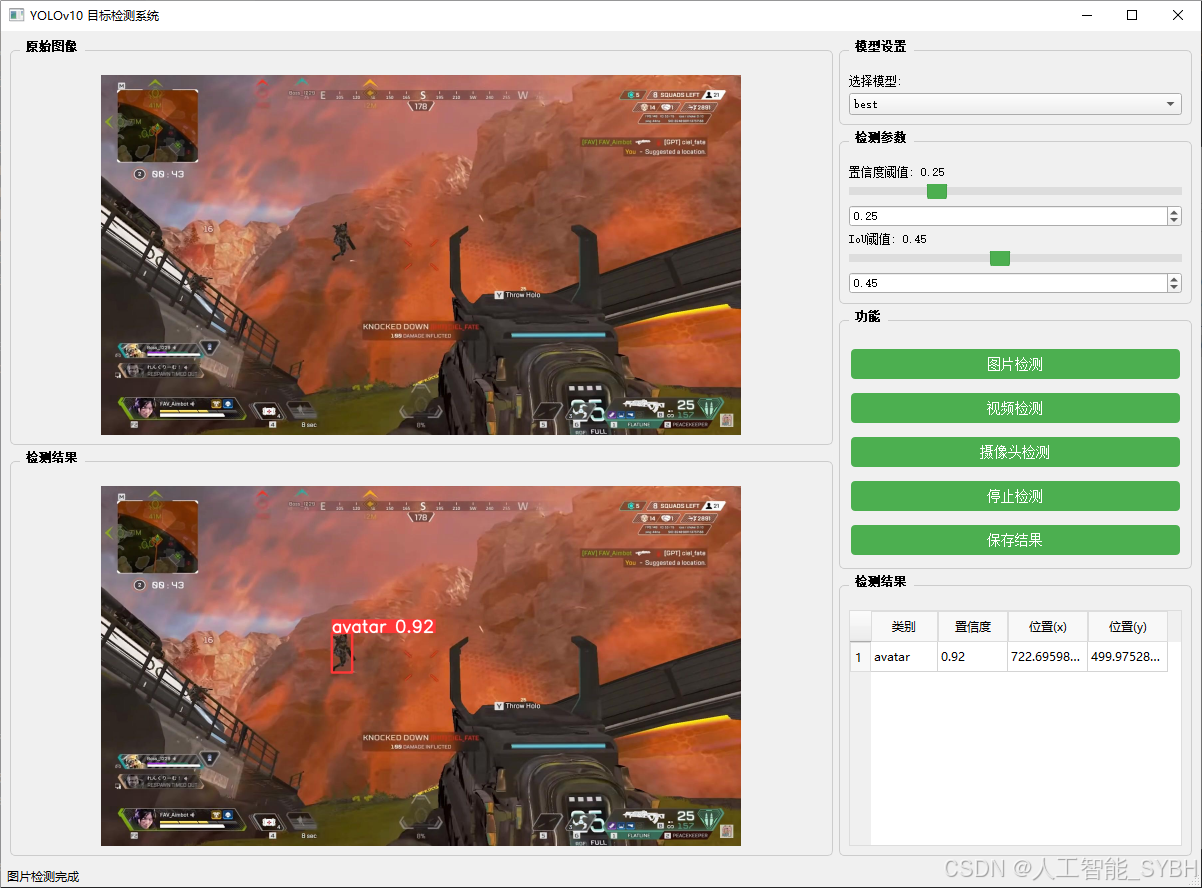Click the 位置(y) column header
The width and height of the screenshot is (1202, 888).
[1128, 627]
